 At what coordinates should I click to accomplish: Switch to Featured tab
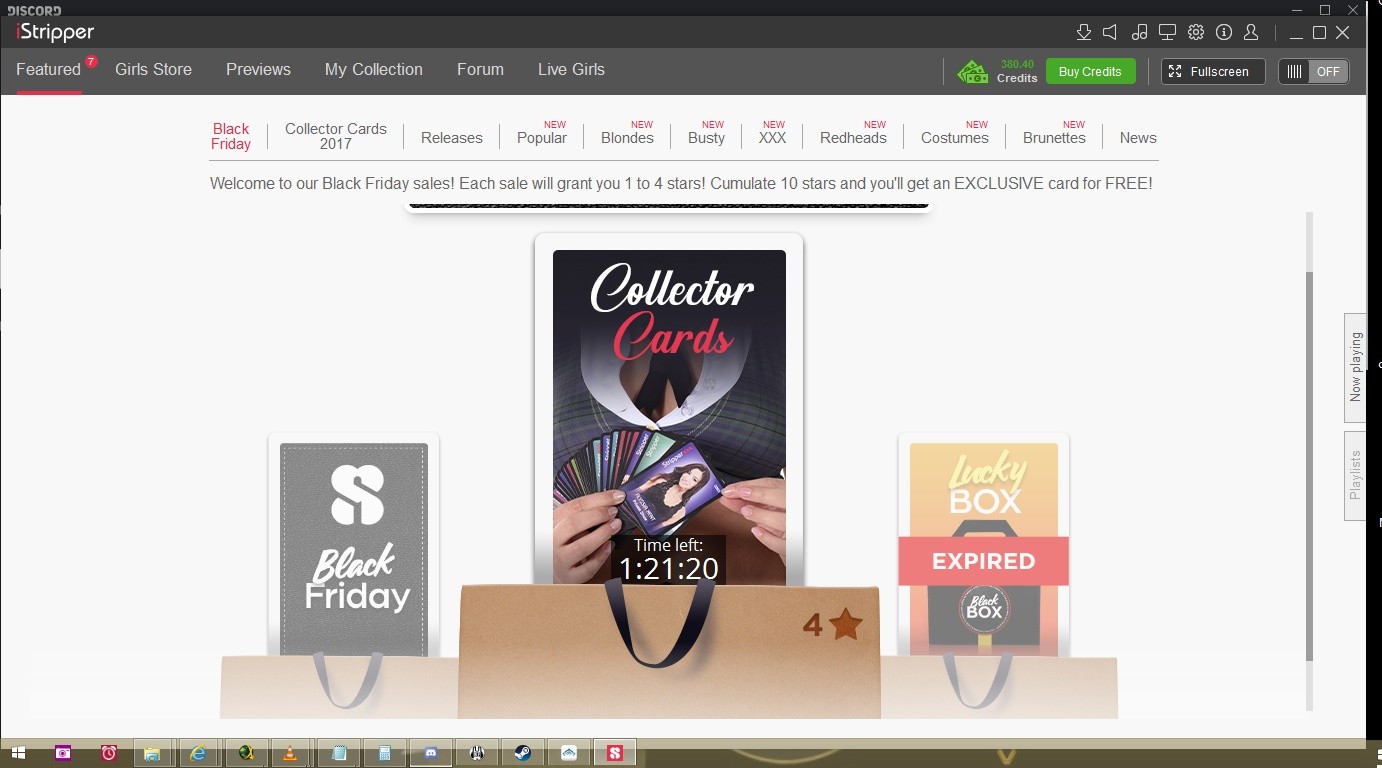click(x=48, y=69)
